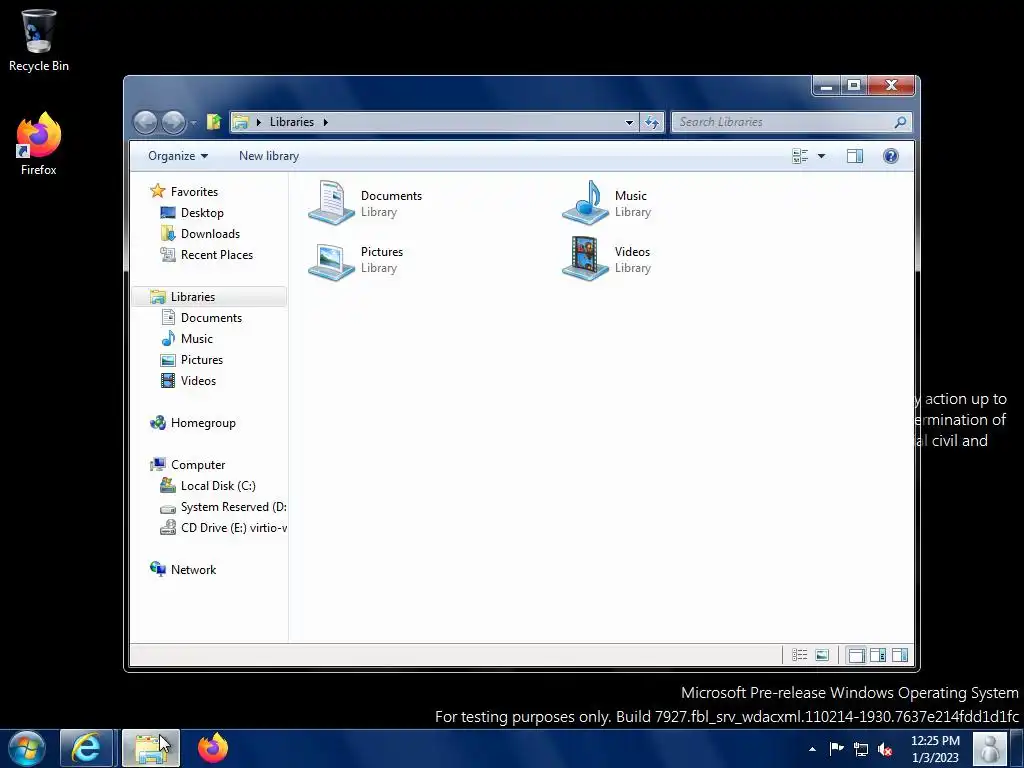Select Pictures in the navigation tree
Screen dimensions: 1024x768
pos(202,360)
